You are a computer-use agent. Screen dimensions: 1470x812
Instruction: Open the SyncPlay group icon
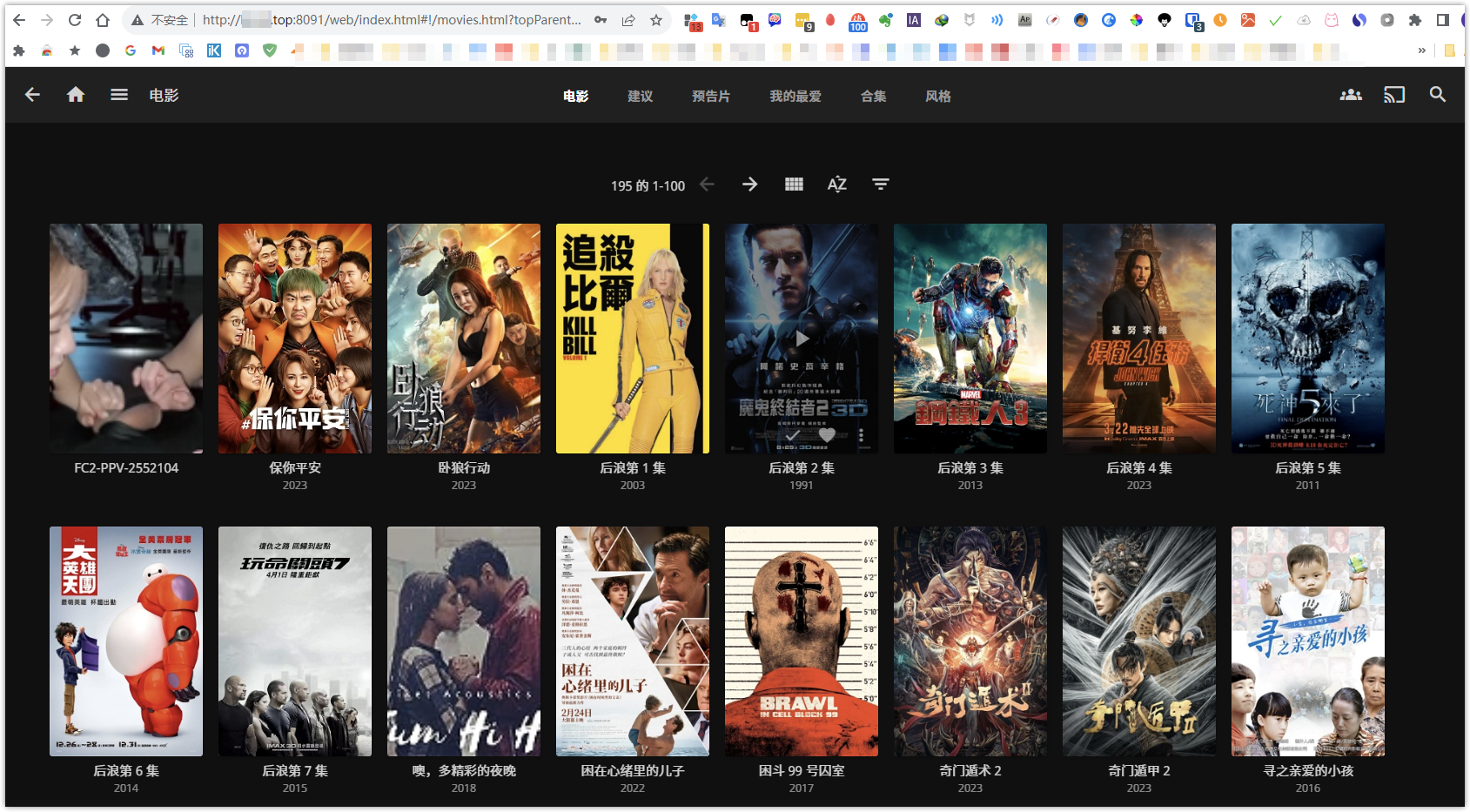coord(1351,95)
